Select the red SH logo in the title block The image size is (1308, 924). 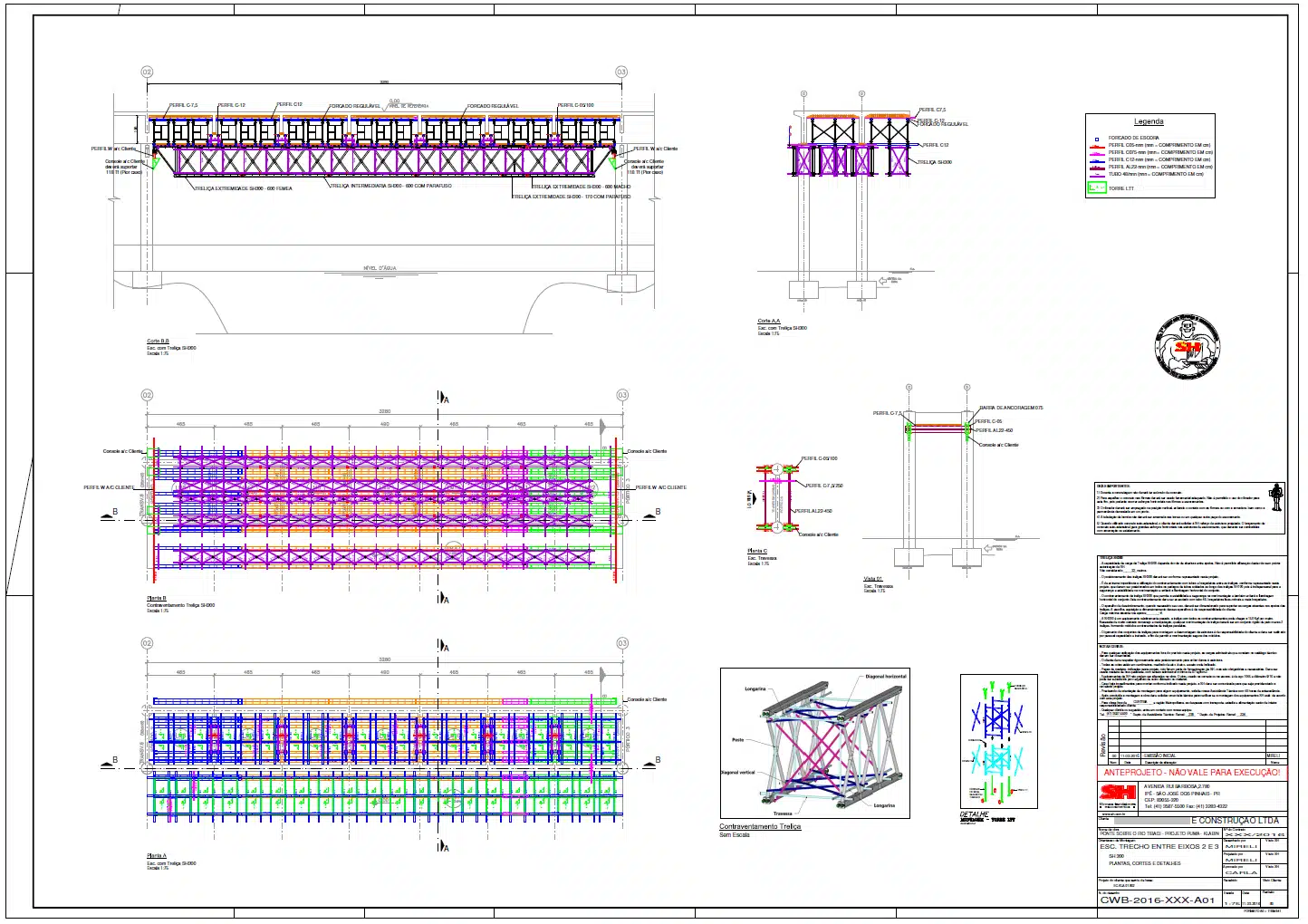(1118, 793)
